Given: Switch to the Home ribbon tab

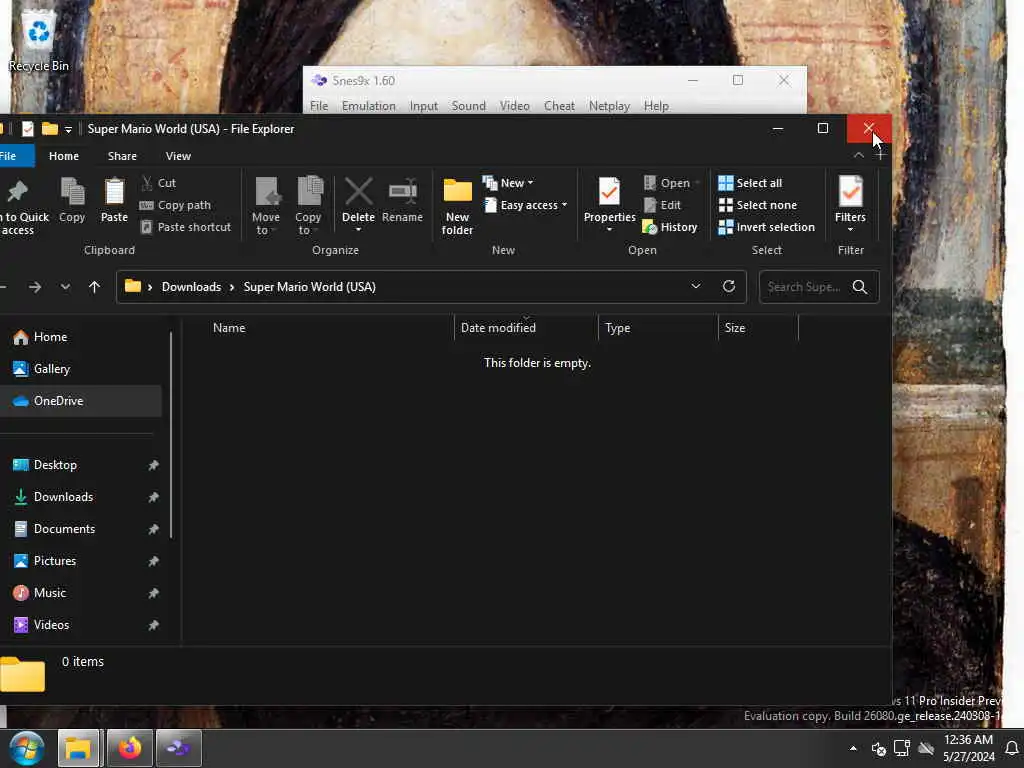Looking at the screenshot, I should point(64,156).
